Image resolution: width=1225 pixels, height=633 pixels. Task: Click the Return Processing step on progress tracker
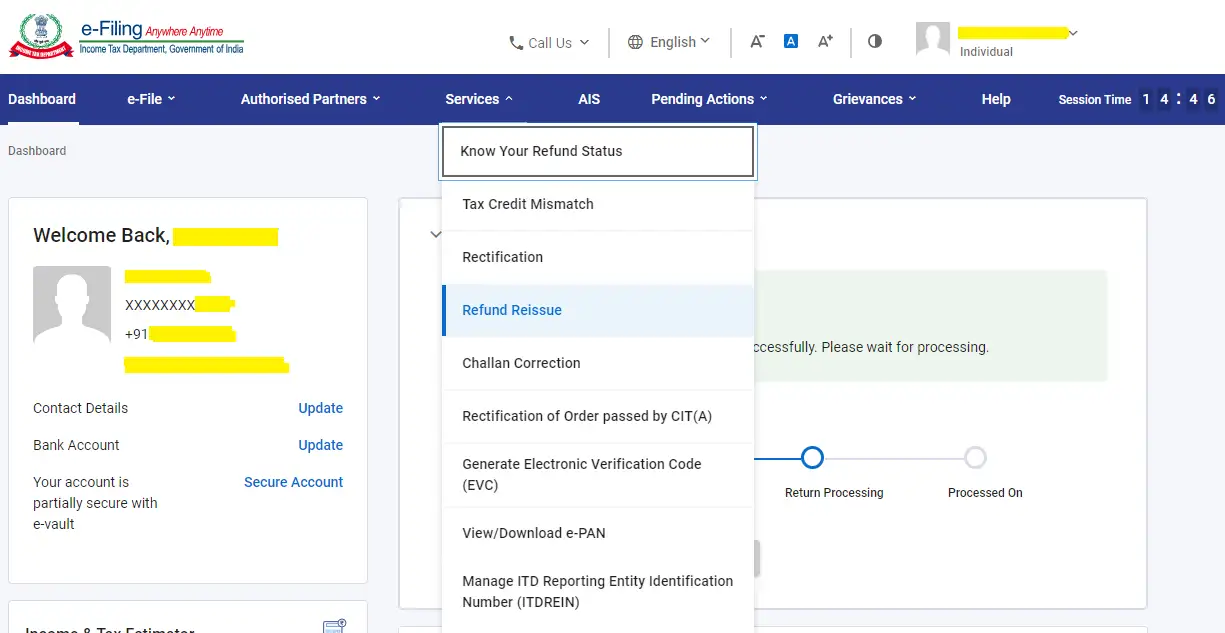click(x=812, y=457)
